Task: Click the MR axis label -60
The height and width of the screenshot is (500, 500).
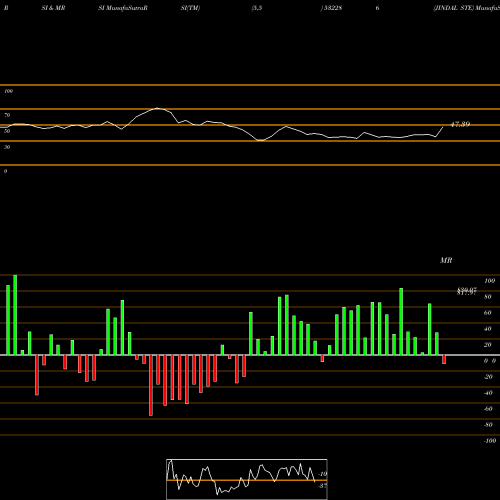Action: coord(488,409)
